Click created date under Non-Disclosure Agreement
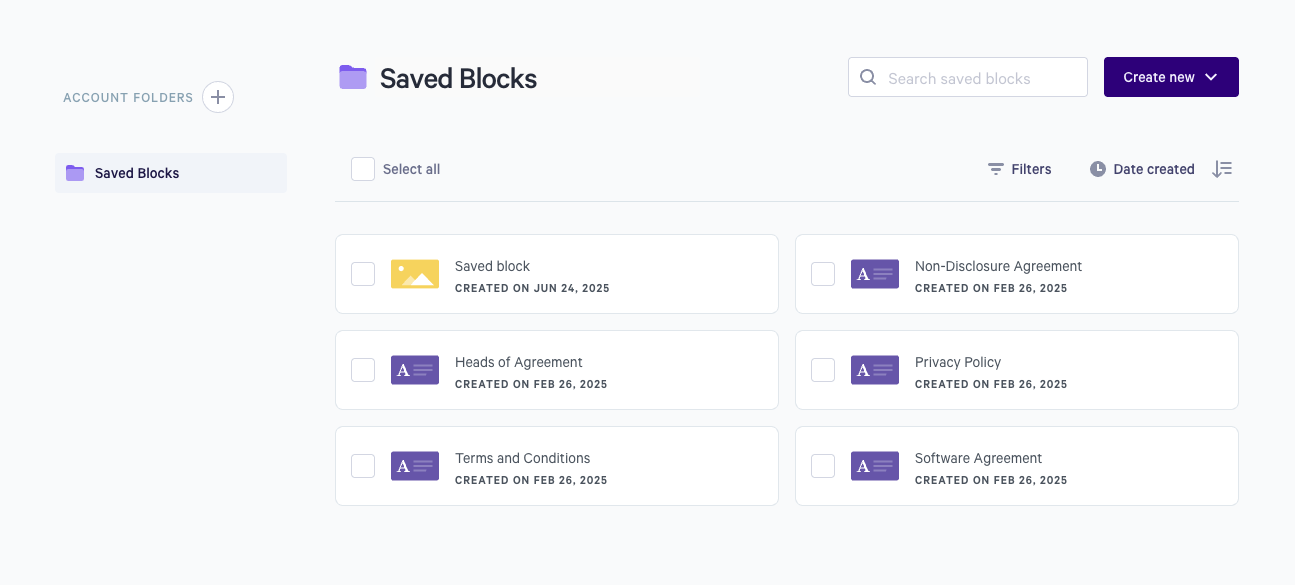This screenshot has width=1295, height=585. click(x=991, y=288)
